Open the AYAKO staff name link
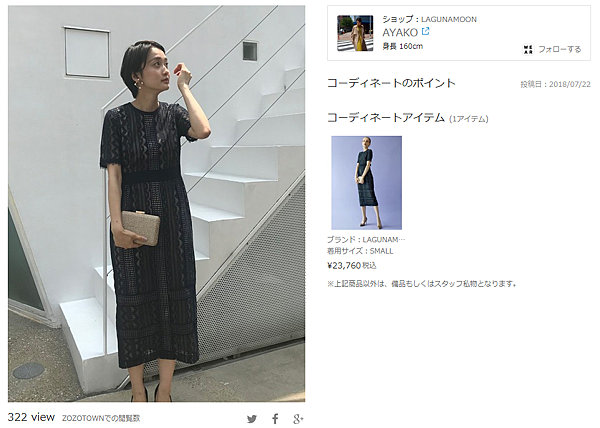600x428 pixels. [x=400, y=32]
